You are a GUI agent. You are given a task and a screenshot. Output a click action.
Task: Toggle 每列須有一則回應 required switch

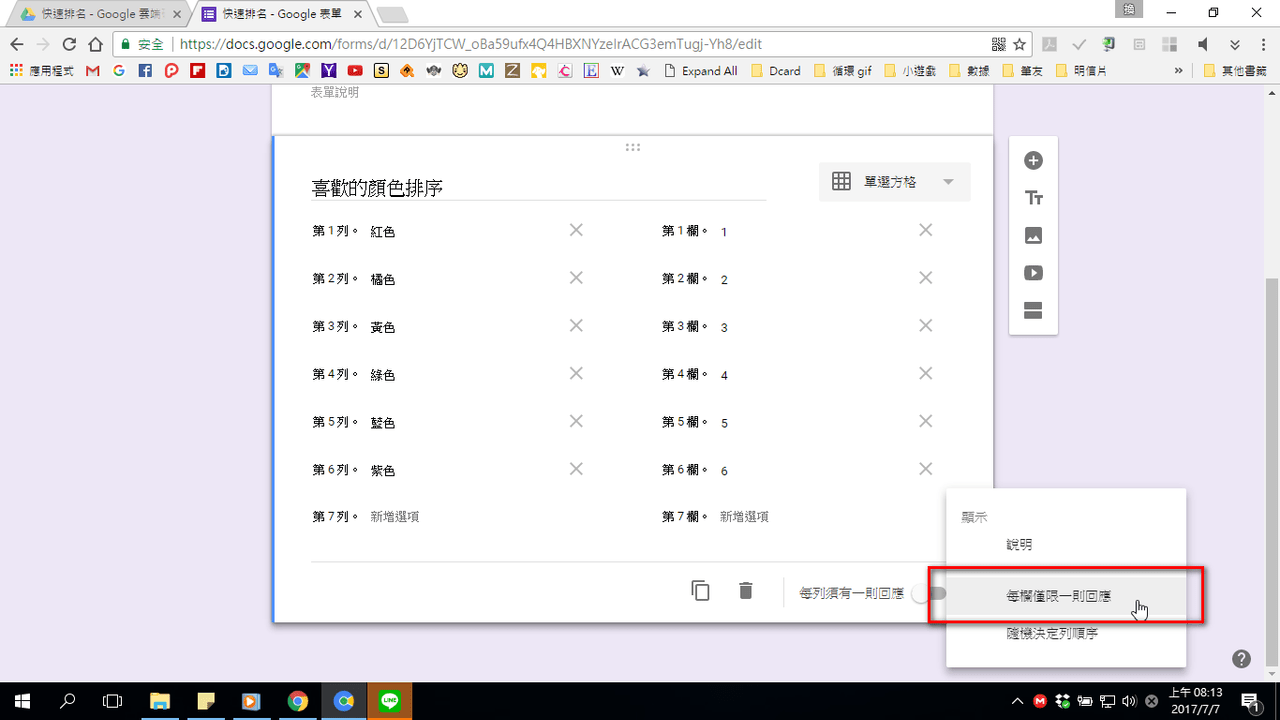tap(928, 594)
